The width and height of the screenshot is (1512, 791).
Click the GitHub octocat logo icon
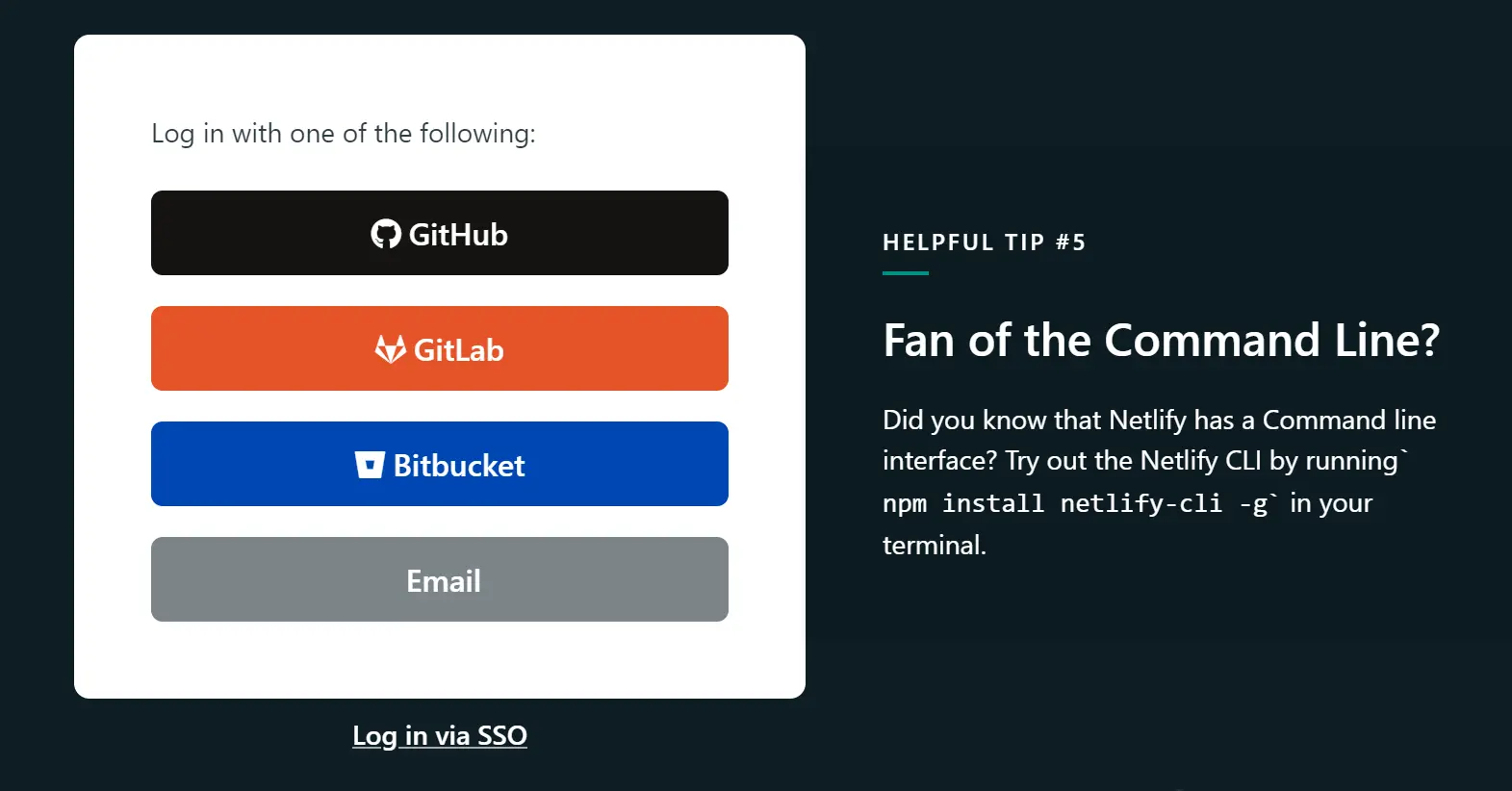(386, 234)
